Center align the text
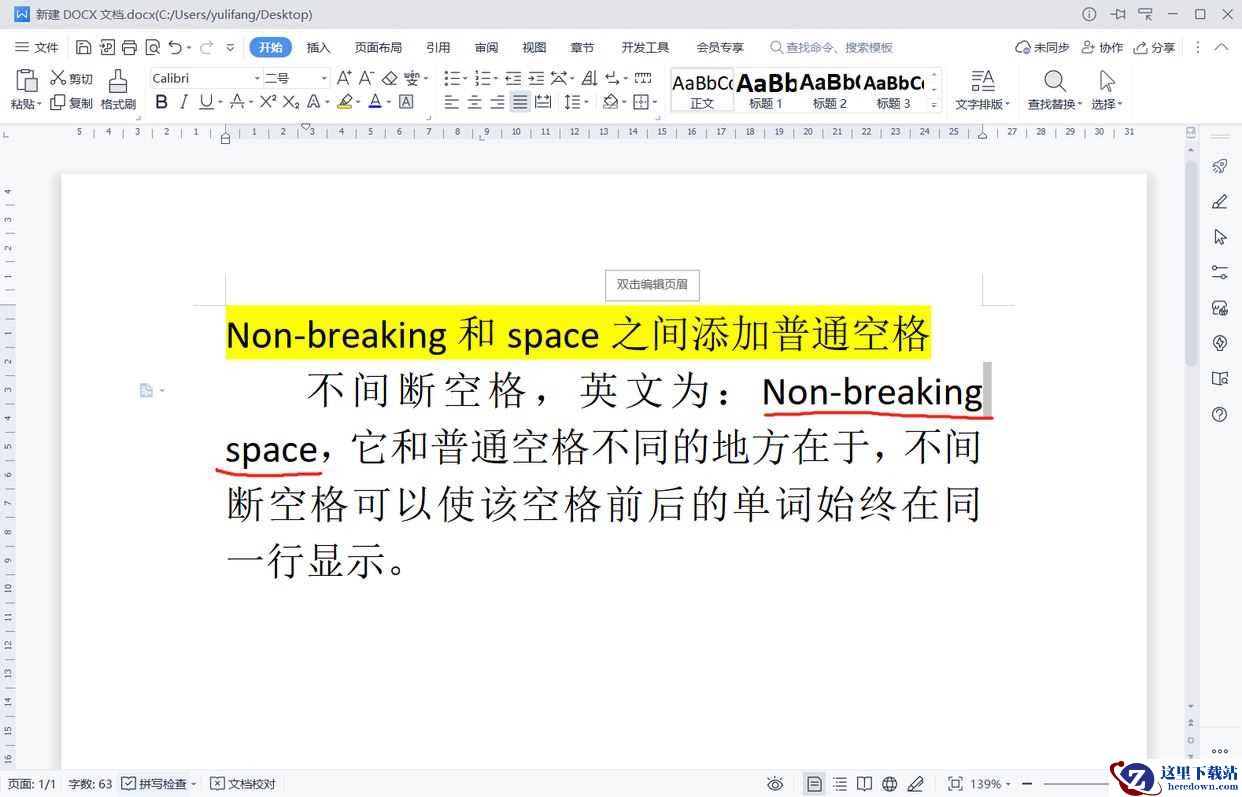 click(475, 102)
